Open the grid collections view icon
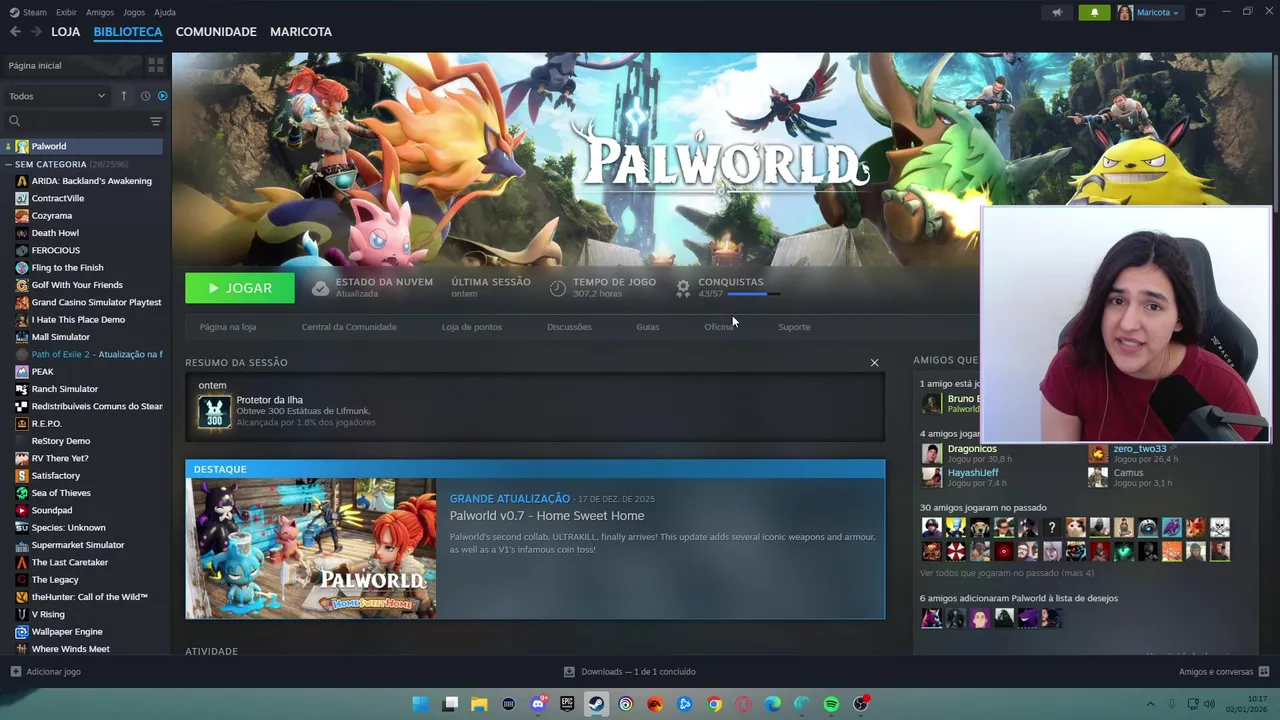Image resolution: width=1280 pixels, height=720 pixels. [x=156, y=65]
